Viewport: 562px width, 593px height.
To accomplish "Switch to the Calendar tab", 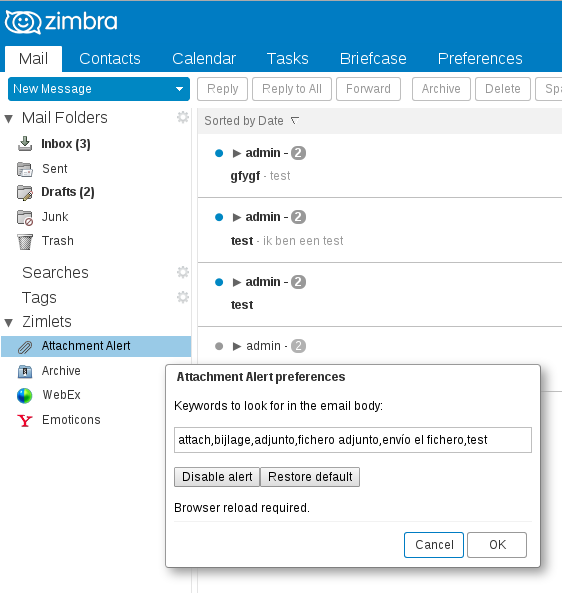I will 204,59.
